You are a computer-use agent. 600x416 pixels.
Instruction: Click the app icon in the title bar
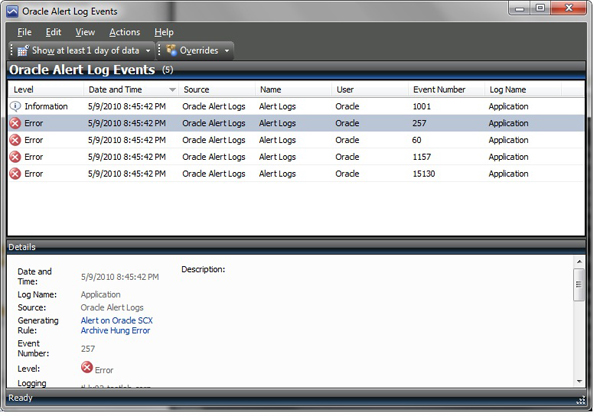[x=12, y=10]
